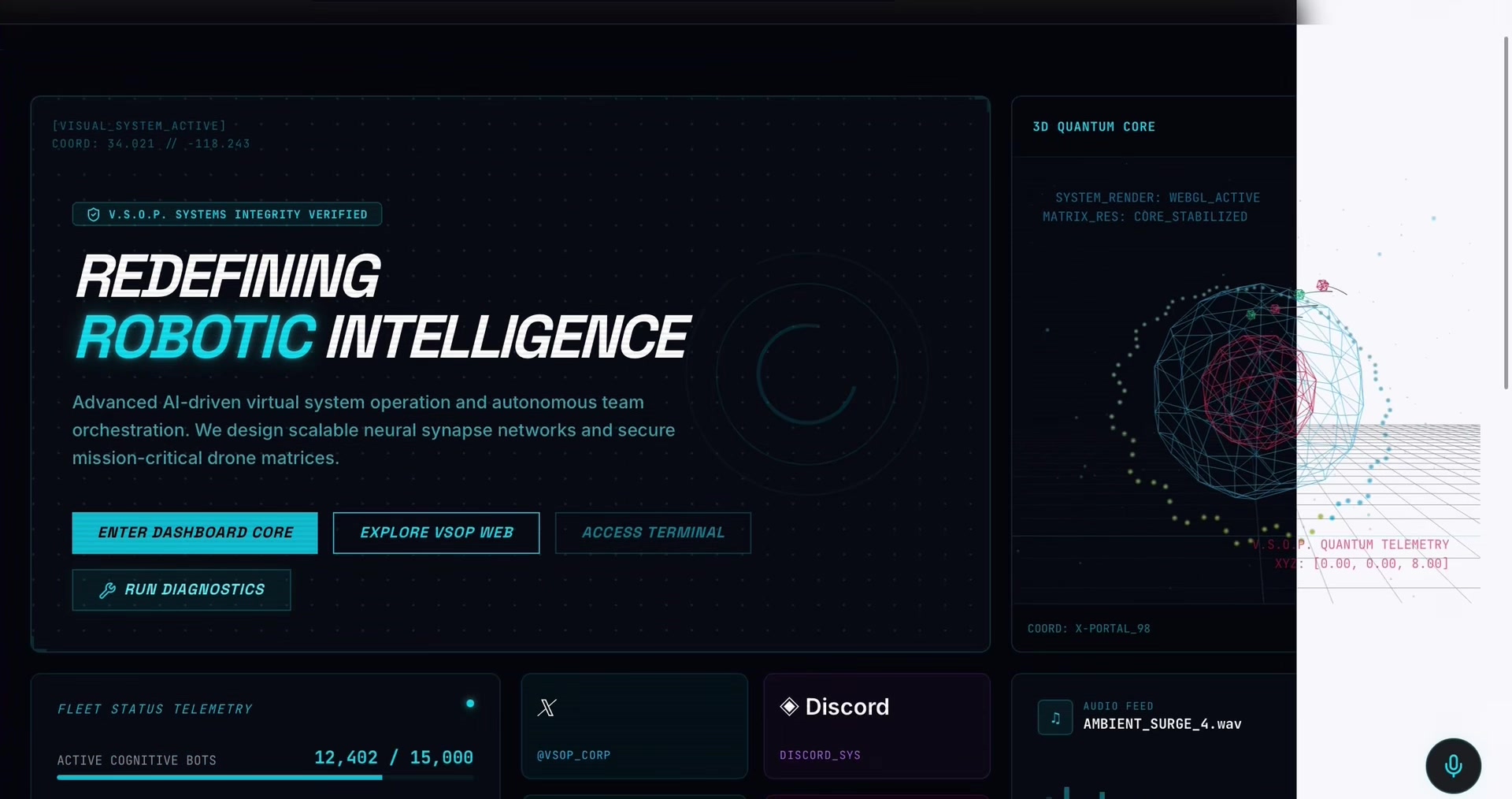Click the 12,402 / 15,000 bots value

point(394,757)
